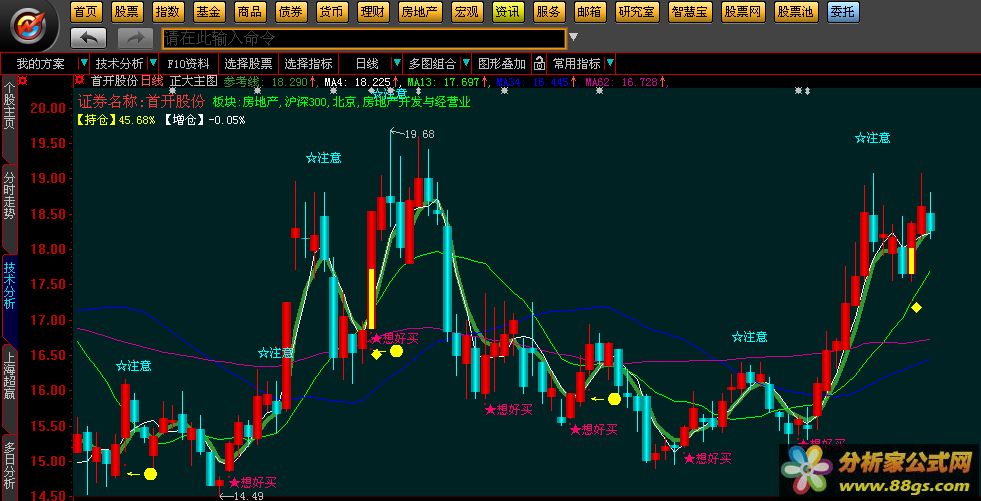
Task: Expand the 我的方案 dropdown arrow
Action: [x=83, y=63]
